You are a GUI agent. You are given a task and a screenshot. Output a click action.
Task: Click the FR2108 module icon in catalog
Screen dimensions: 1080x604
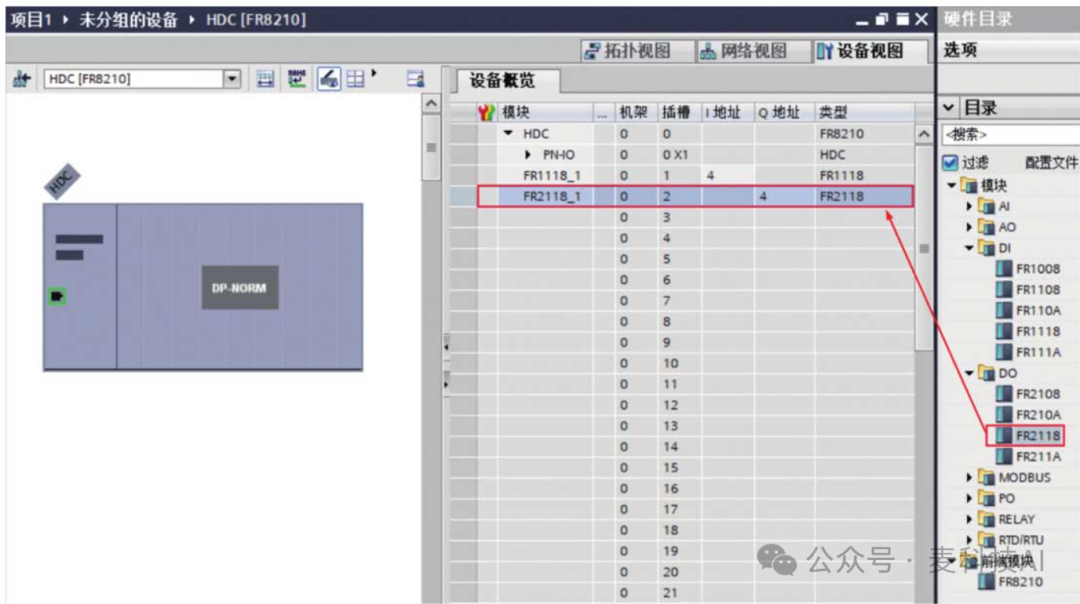point(1004,394)
